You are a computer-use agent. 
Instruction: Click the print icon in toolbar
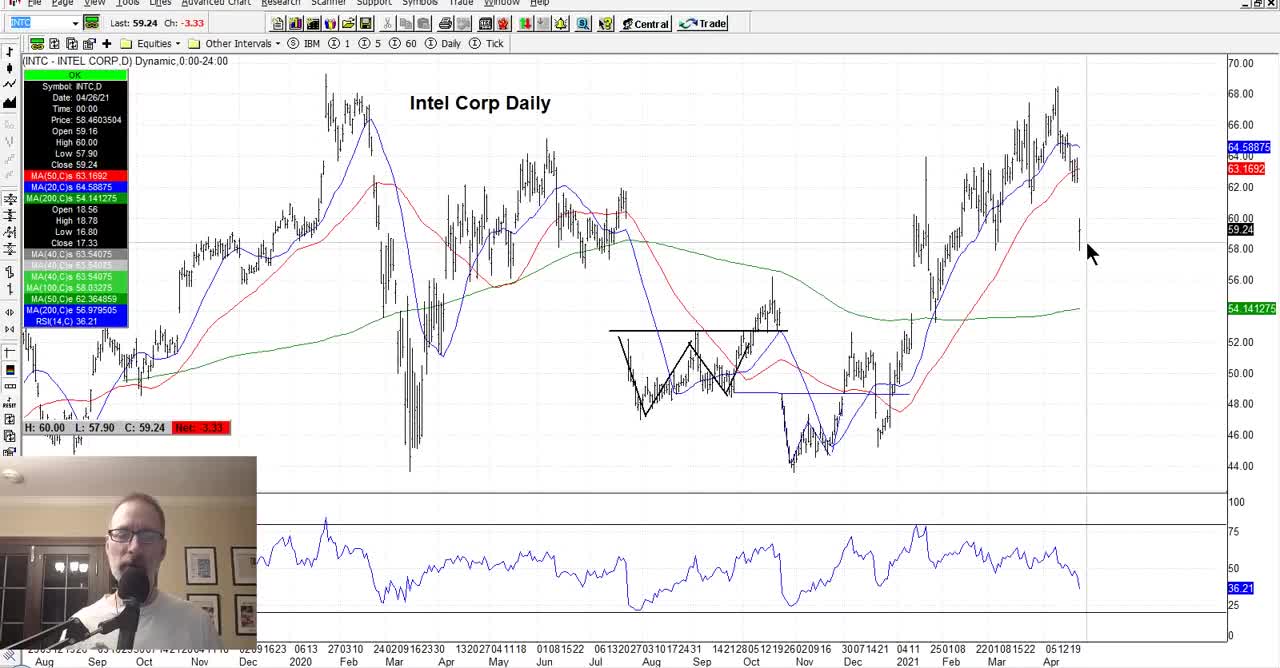point(445,24)
